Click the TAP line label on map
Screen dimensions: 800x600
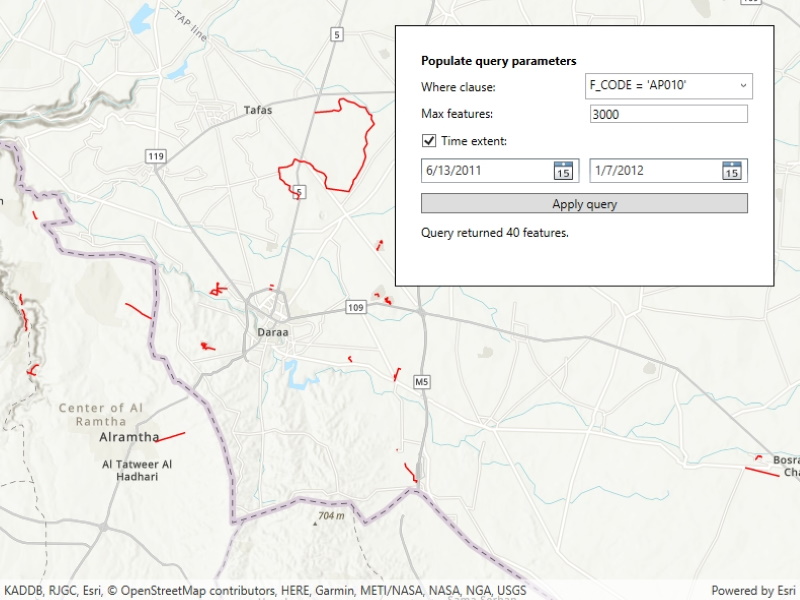pyautogui.click(x=190, y=26)
